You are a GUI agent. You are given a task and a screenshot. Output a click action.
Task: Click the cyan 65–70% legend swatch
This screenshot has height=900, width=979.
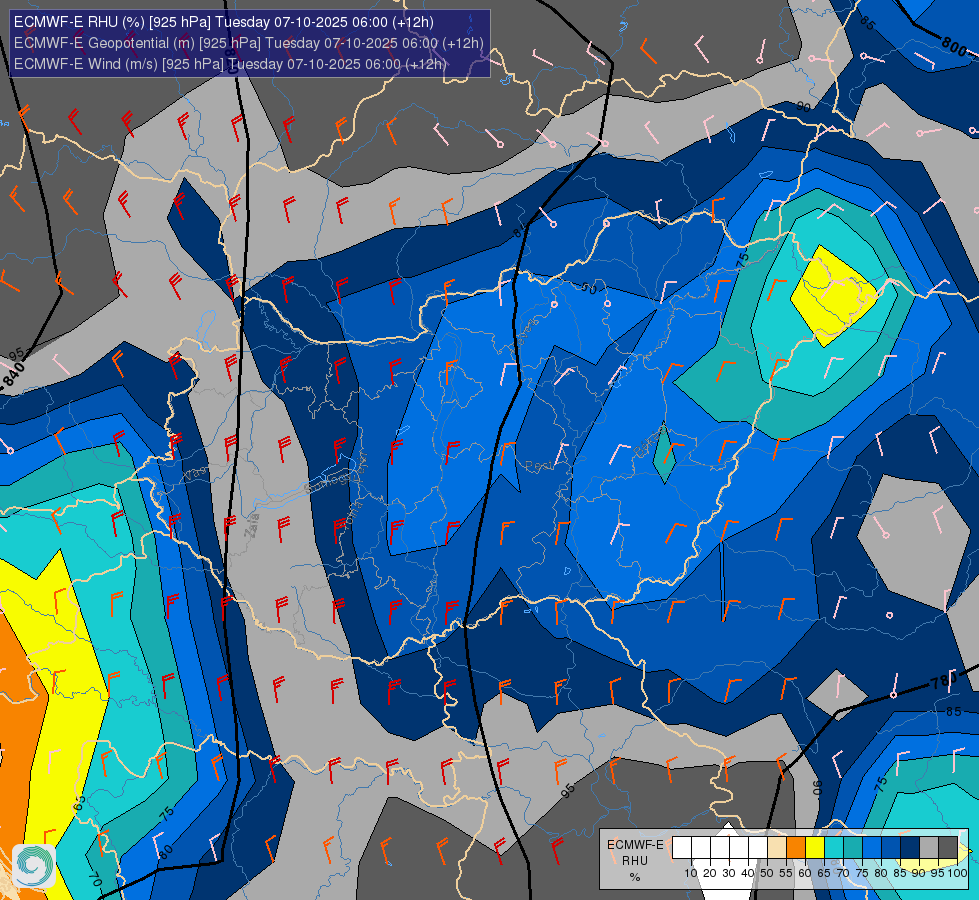click(x=834, y=848)
